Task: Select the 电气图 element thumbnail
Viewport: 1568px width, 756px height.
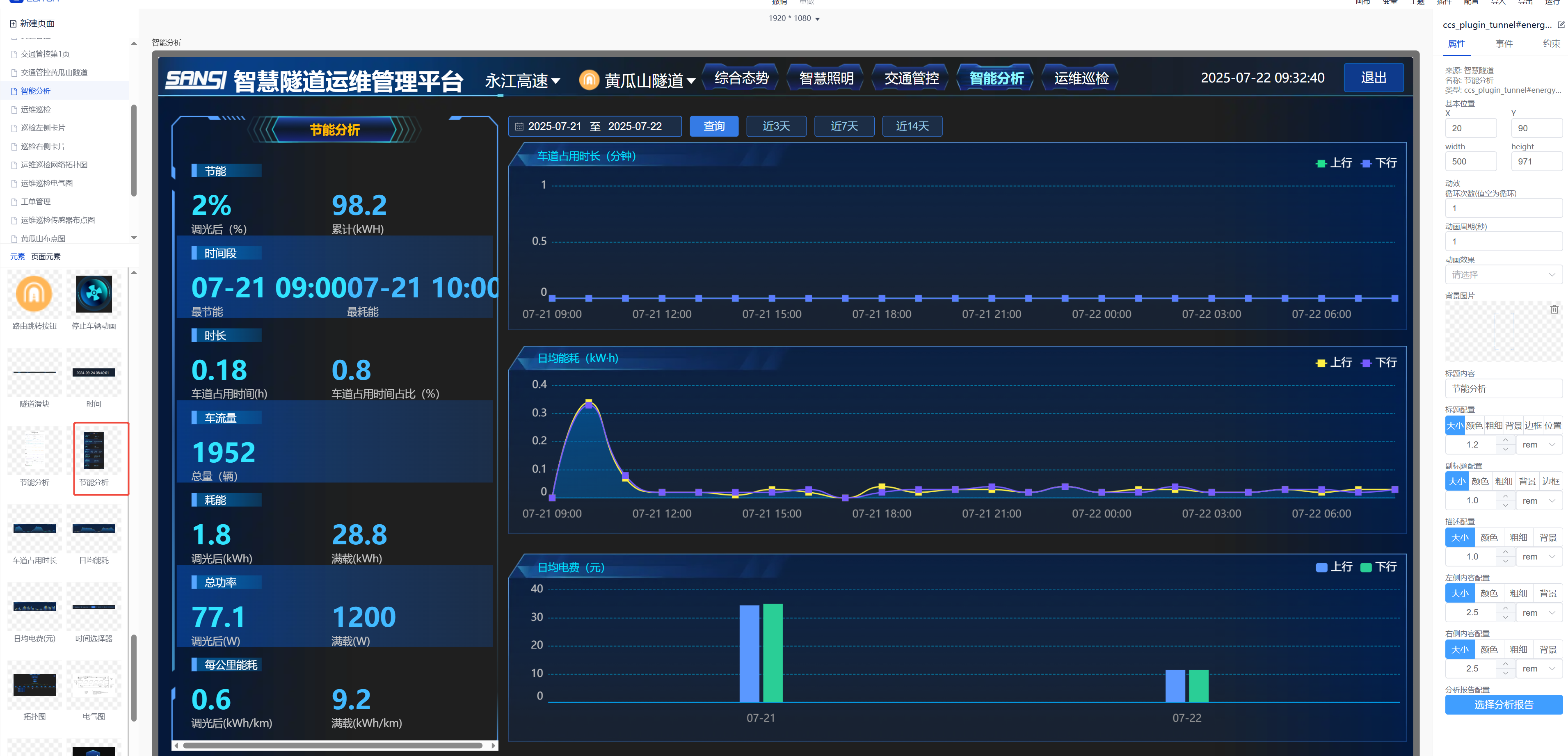Action: 94,685
